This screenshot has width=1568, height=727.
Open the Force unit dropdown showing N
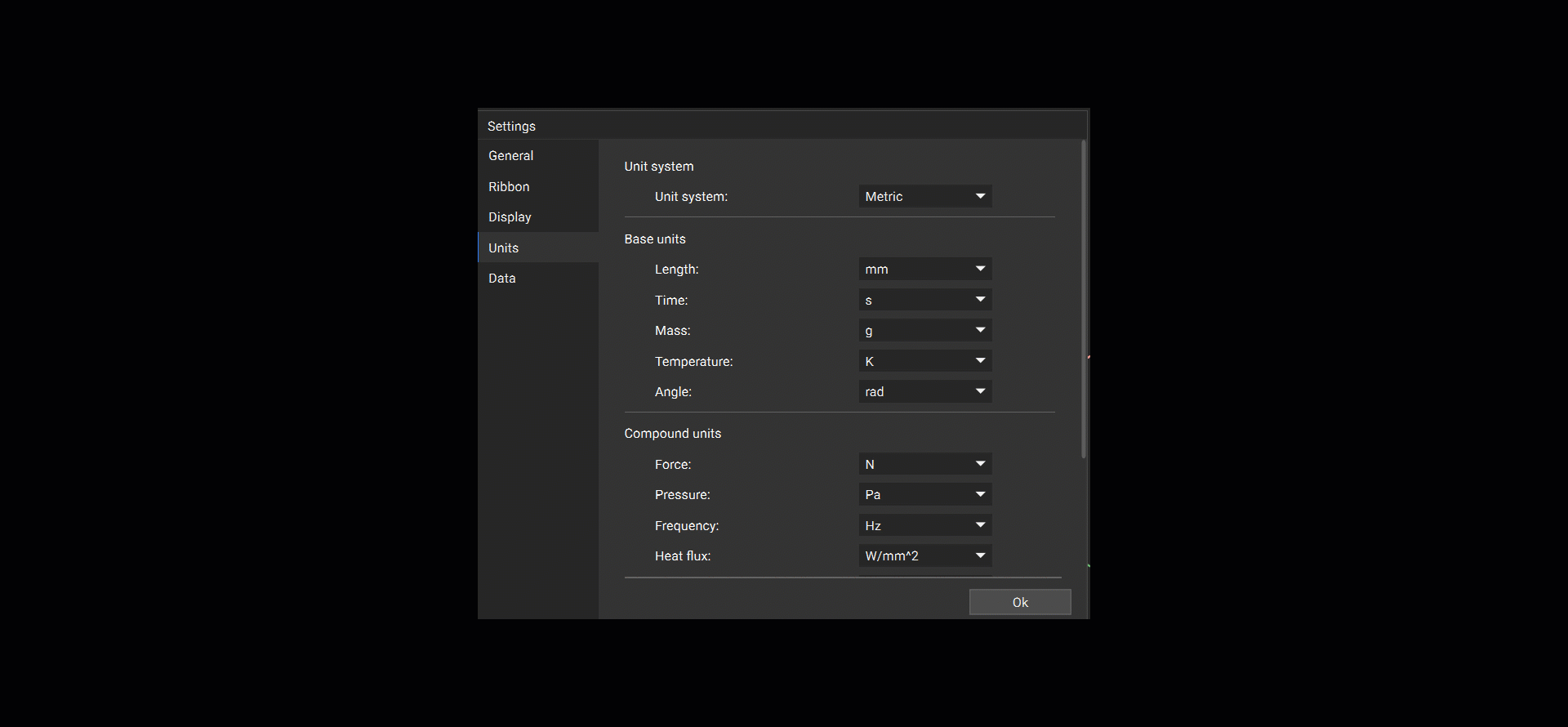(x=925, y=464)
